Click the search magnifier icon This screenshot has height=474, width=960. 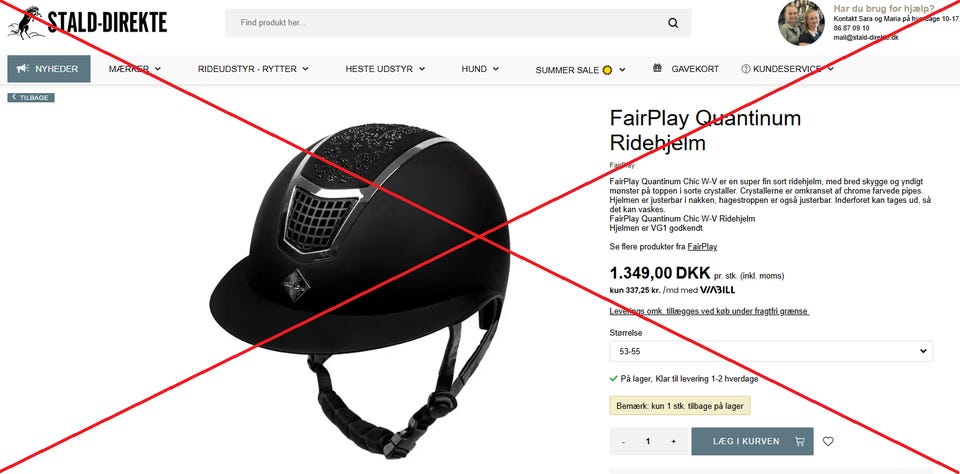click(673, 23)
